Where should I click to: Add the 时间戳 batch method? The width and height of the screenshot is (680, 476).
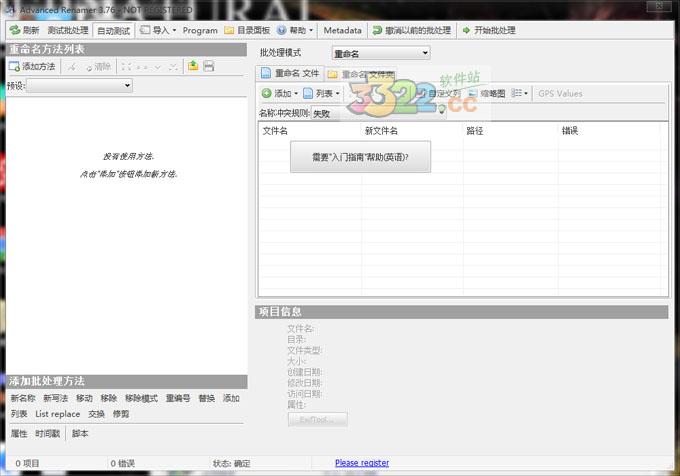click(x=47, y=434)
